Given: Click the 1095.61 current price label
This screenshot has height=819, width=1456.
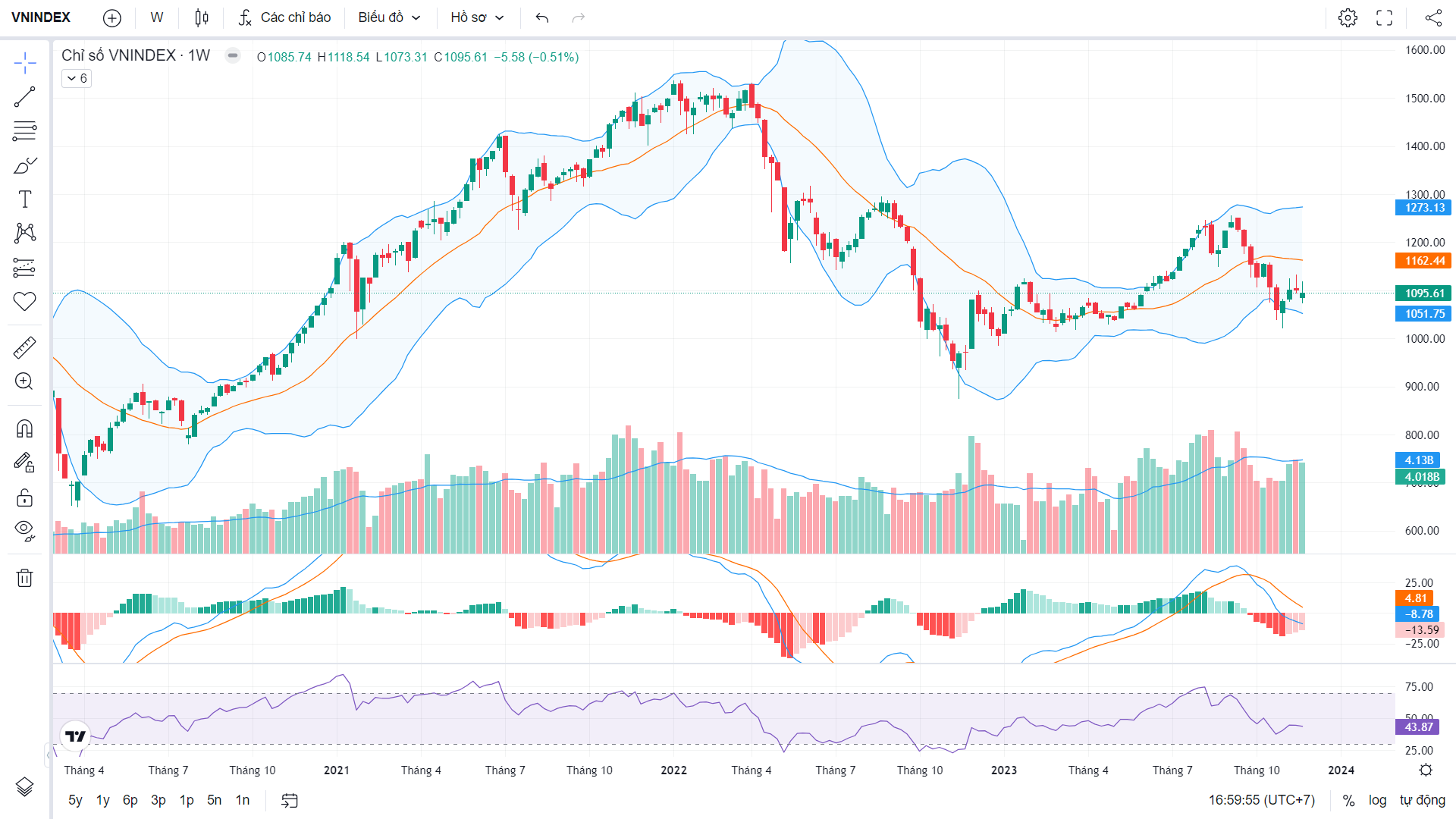Looking at the screenshot, I should coord(1423,293).
